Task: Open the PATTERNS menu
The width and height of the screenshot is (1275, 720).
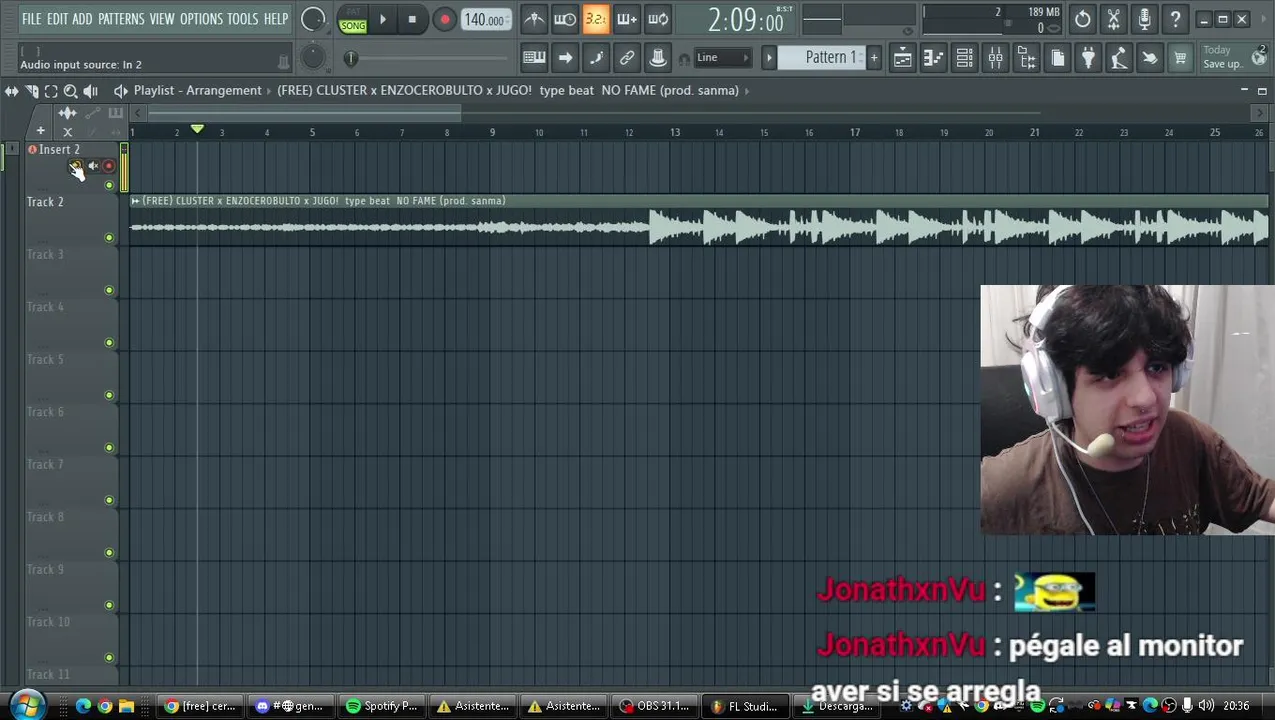Action: pyautogui.click(x=121, y=19)
